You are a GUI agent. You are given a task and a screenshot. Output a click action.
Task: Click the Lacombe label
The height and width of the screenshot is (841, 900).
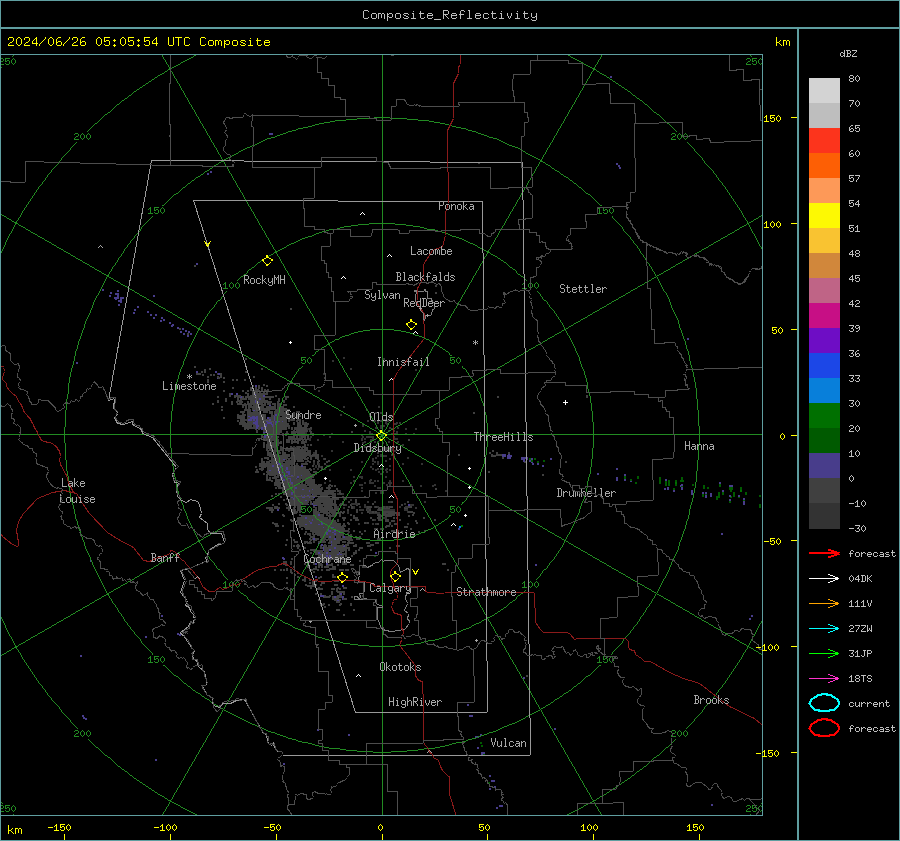click(431, 251)
